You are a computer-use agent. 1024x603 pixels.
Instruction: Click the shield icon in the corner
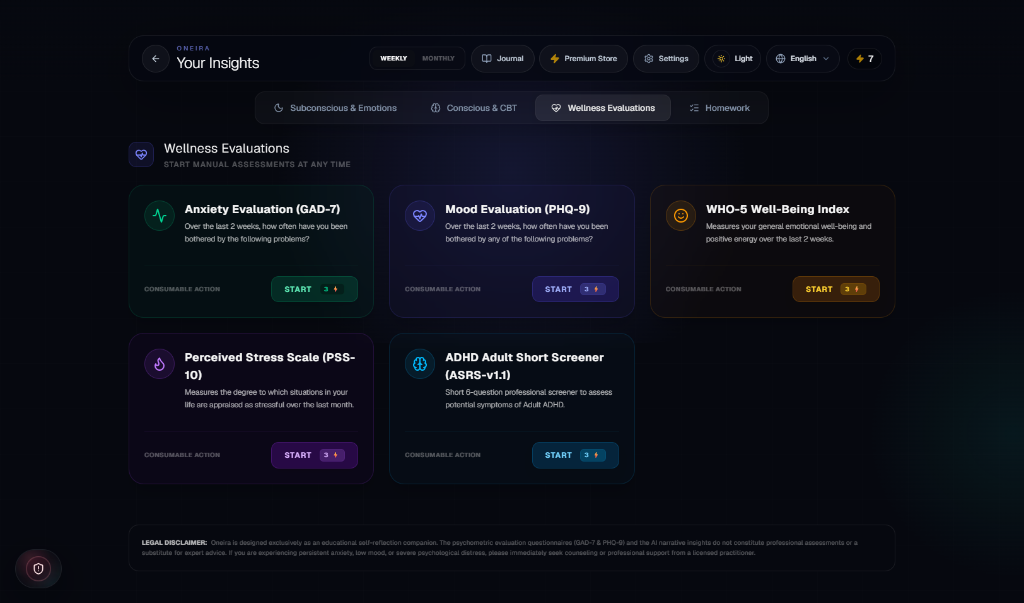pos(39,568)
